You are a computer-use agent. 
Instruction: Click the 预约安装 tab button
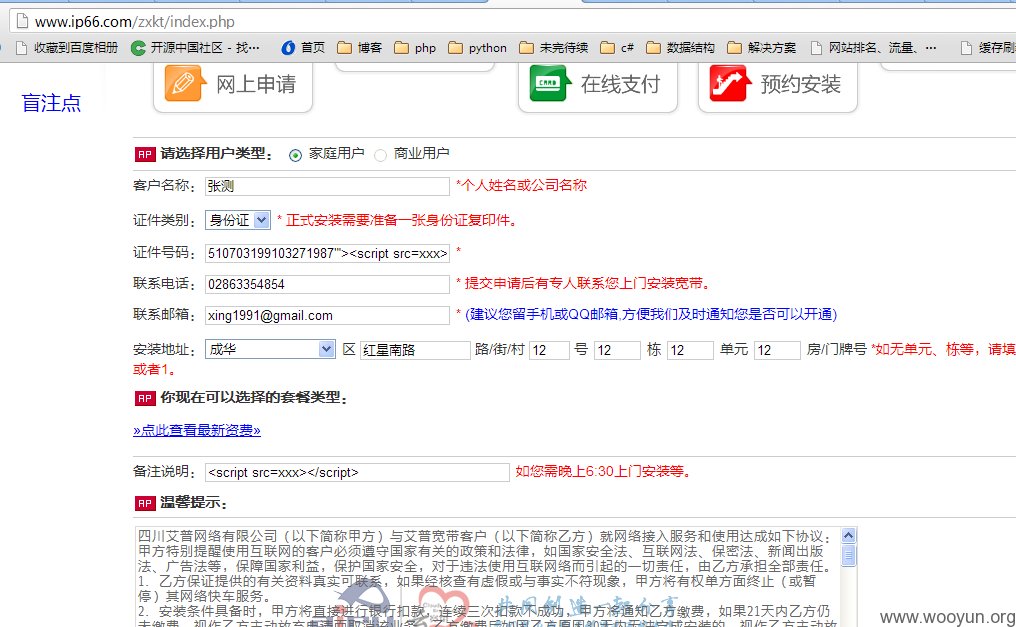pyautogui.click(x=778, y=87)
